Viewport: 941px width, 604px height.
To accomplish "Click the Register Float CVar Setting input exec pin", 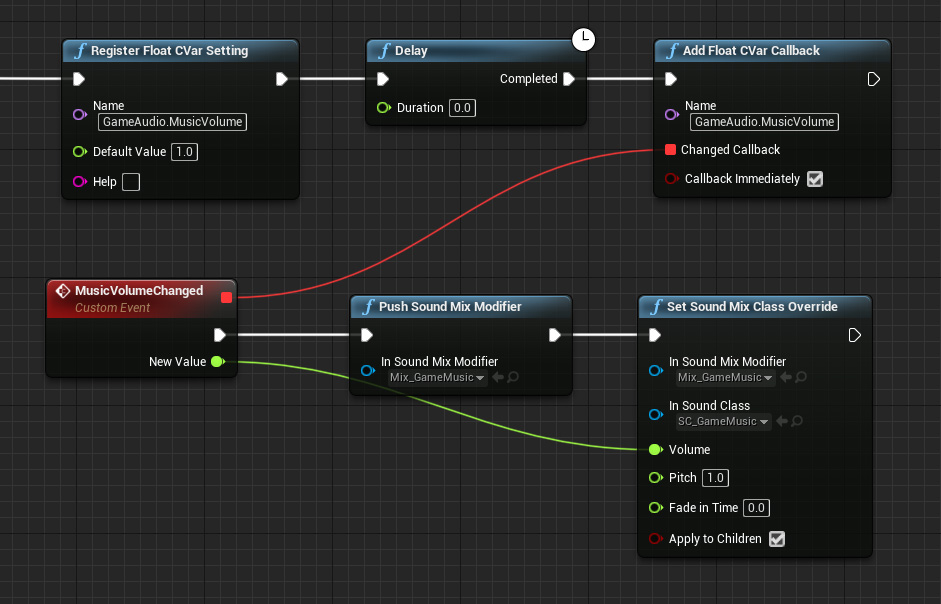I will (x=79, y=79).
